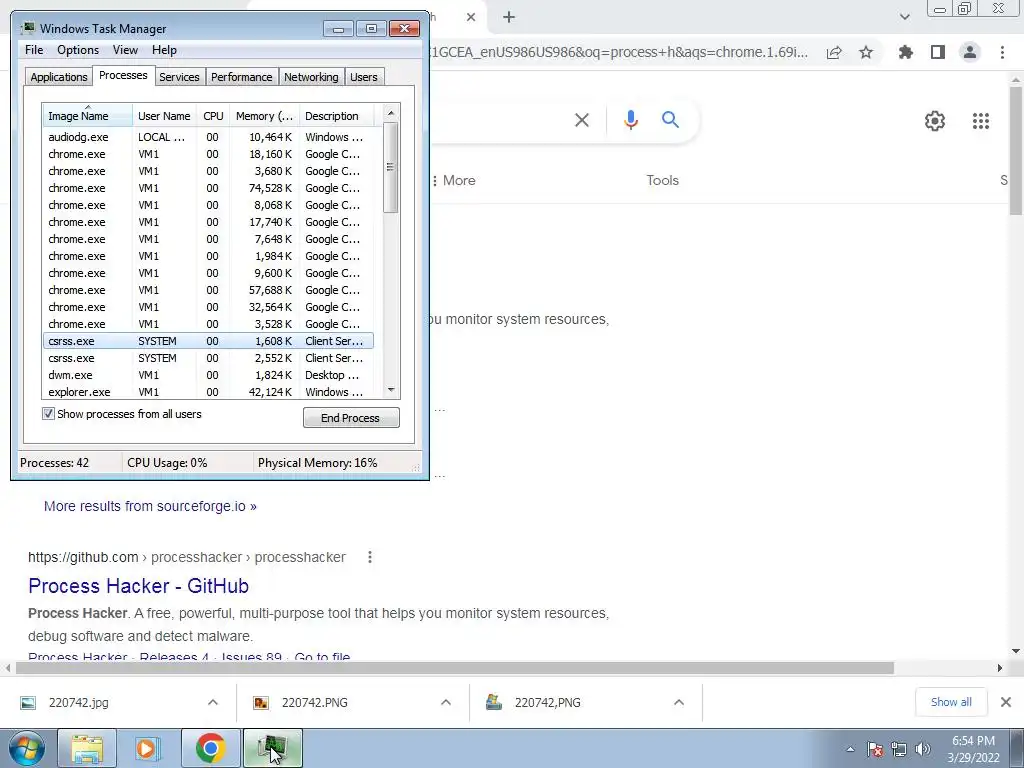
Task: Switch to Performance tab
Action: [242, 77]
